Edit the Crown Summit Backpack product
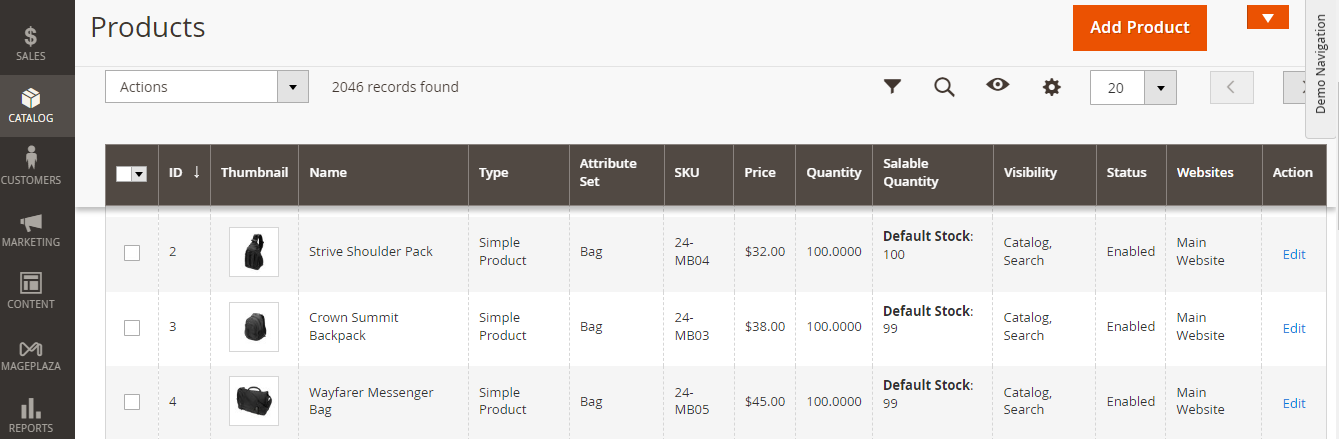Image resolution: width=1339 pixels, height=439 pixels. [1294, 328]
